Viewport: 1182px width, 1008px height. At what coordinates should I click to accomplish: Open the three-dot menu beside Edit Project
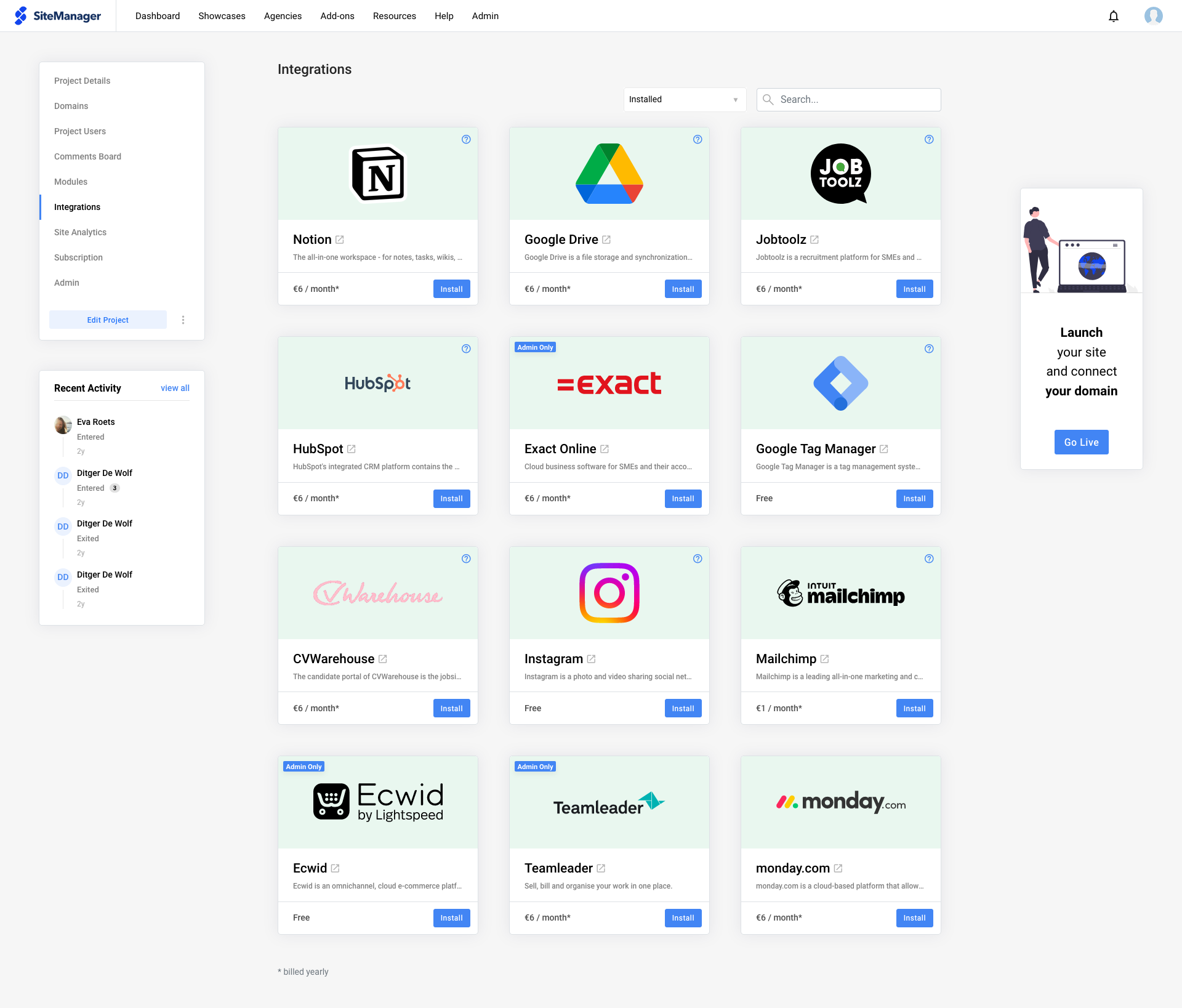183,320
